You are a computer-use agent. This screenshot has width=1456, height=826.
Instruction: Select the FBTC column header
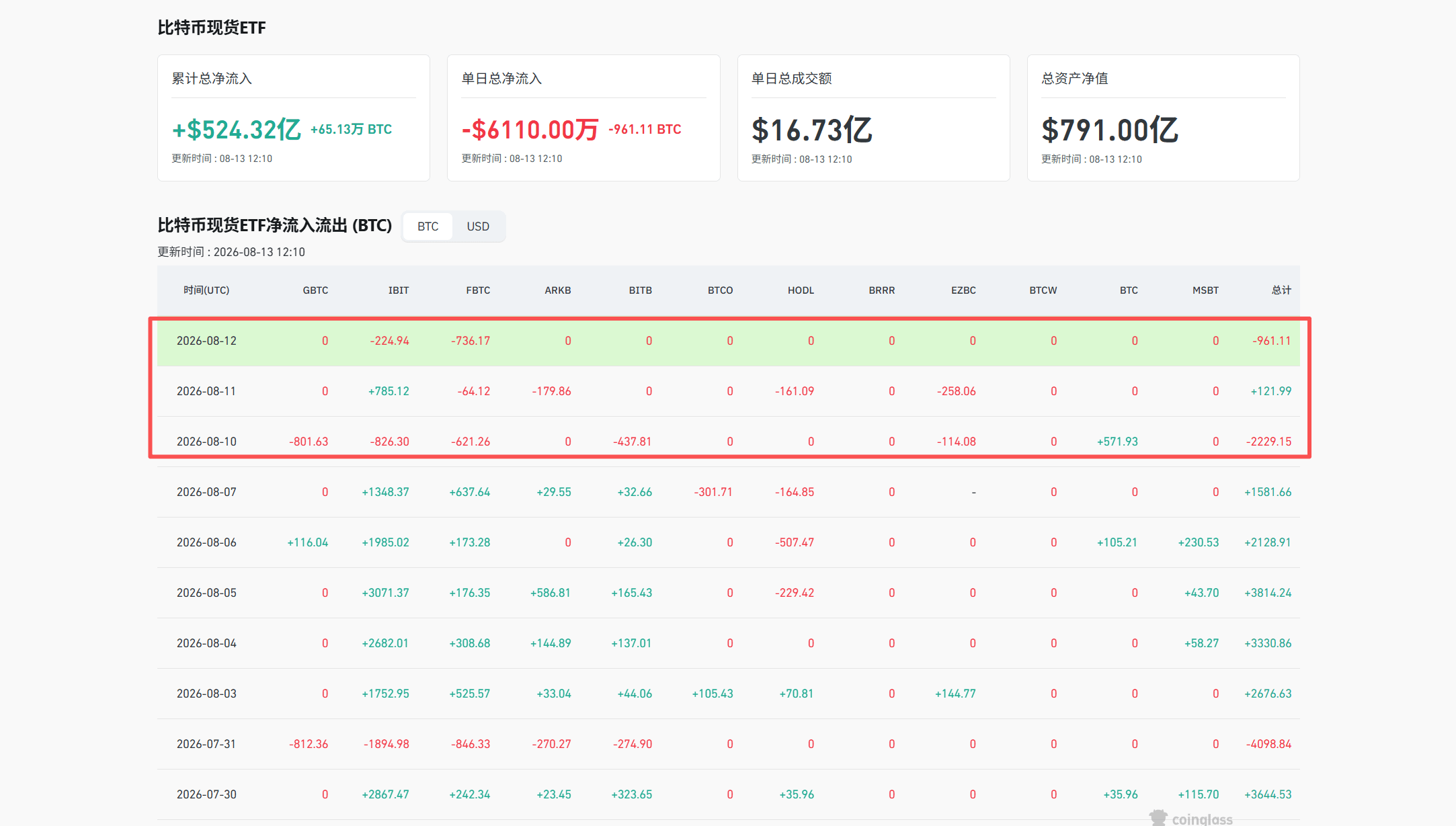(x=478, y=290)
